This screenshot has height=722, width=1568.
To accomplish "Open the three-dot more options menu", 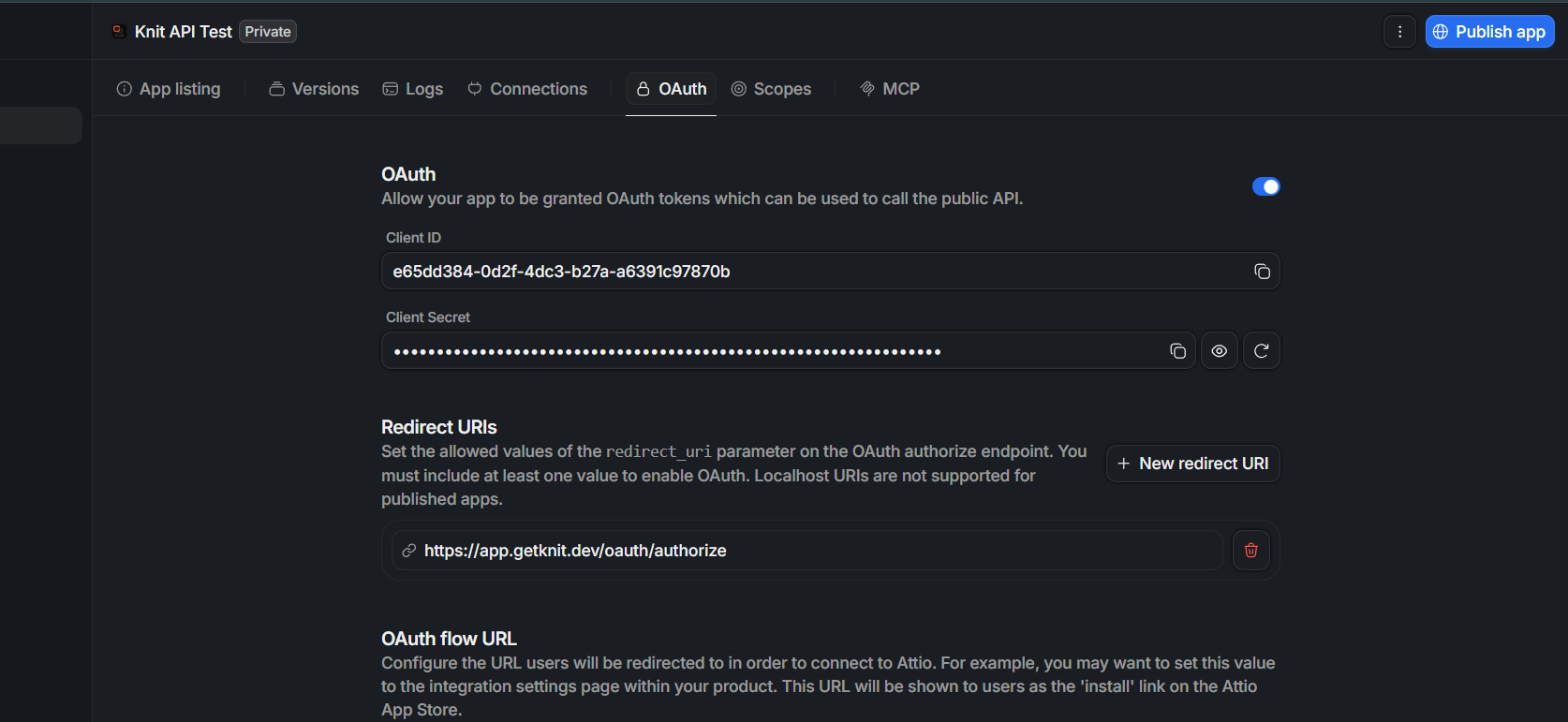I will pyautogui.click(x=1399, y=32).
